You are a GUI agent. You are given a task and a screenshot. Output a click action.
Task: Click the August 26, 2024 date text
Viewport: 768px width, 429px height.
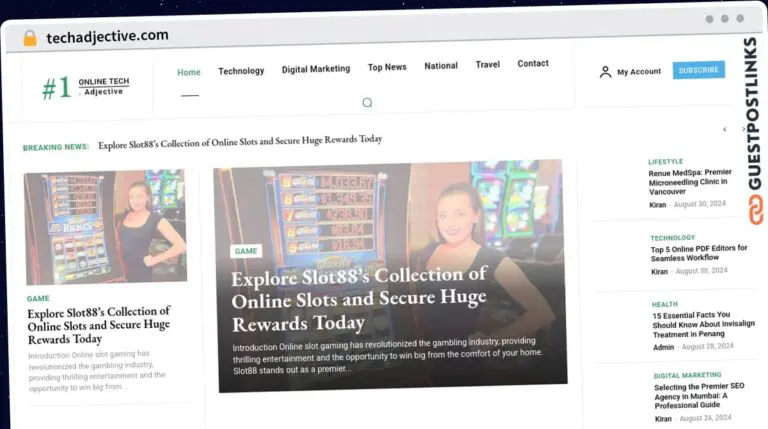click(x=705, y=418)
